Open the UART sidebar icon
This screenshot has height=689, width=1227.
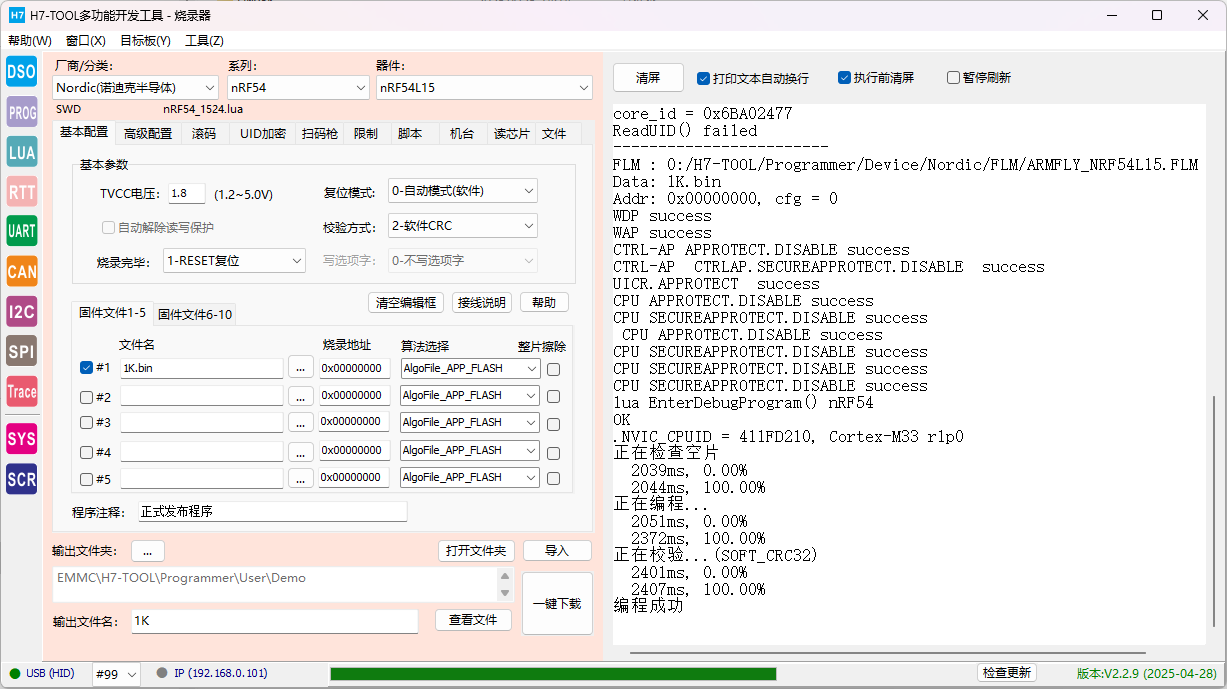pos(22,231)
